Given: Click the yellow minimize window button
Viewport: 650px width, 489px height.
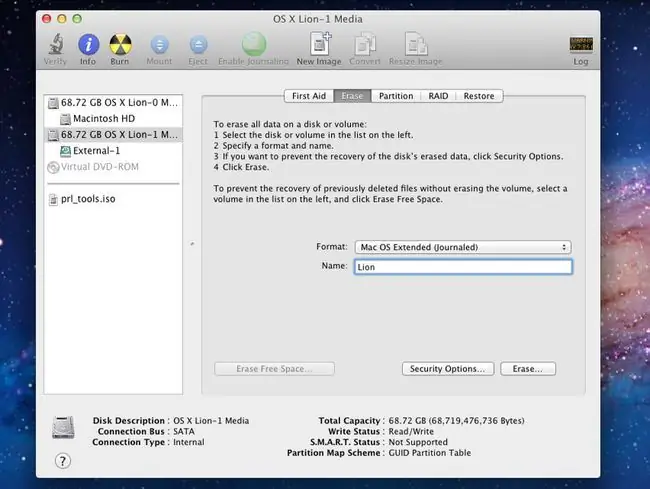Looking at the screenshot, I should pyautogui.click(x=62, y=19).
